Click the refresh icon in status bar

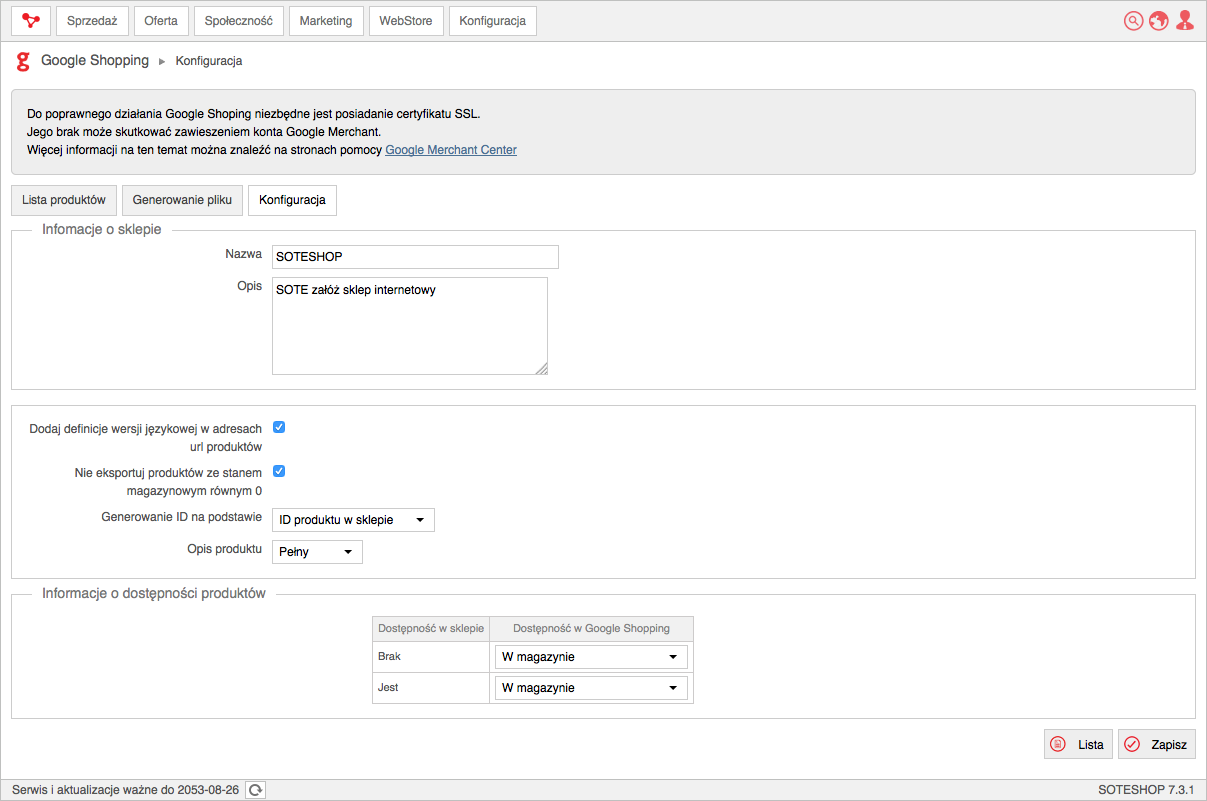(256, 790)
